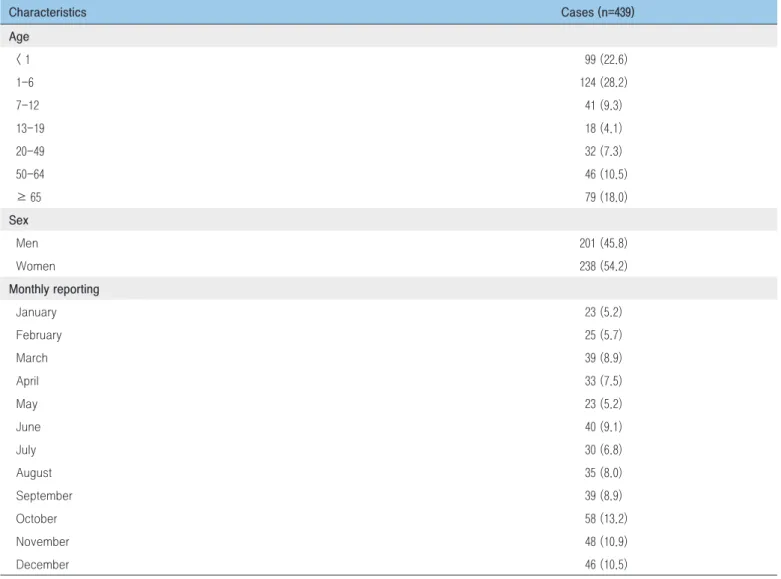Viewport: 781px width, 579px height.
Task: Click the '≥ 65' age row label
Action: 29,197
